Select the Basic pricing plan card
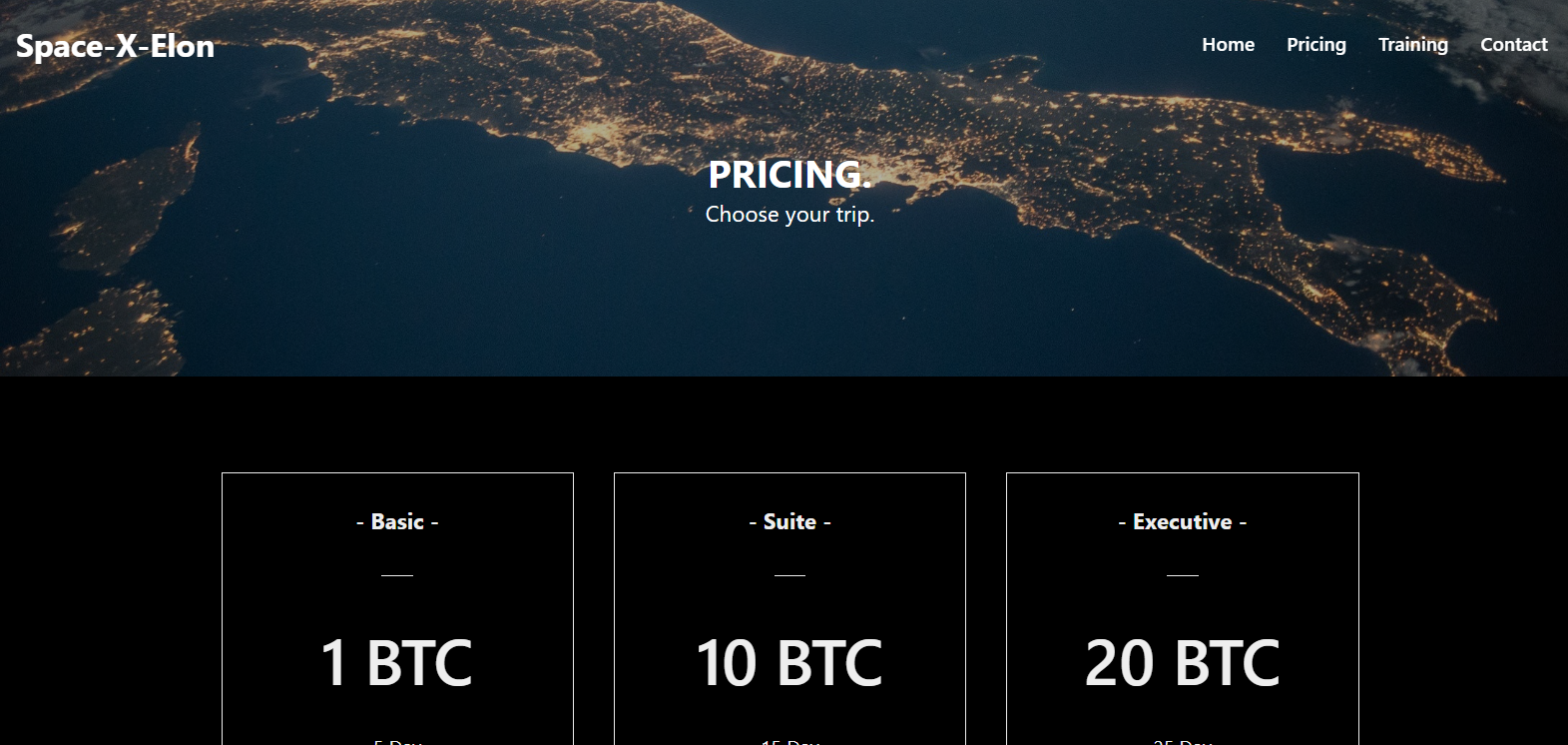The width and height of the screenshot is (1568, 745). coord(397,609)
